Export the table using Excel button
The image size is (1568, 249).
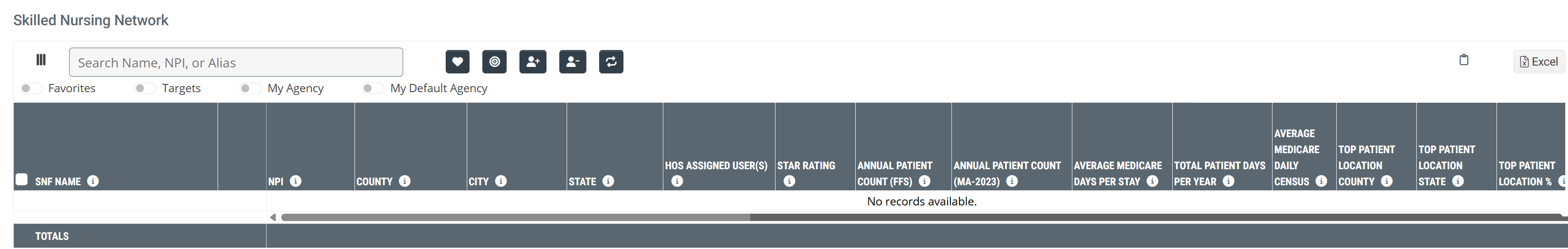[1538, 61]
